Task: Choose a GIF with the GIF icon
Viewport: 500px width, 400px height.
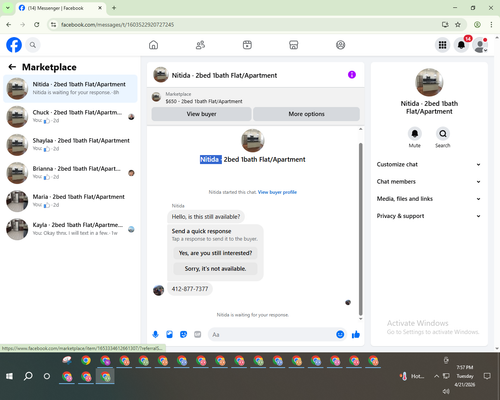Action: click(198, 334)
